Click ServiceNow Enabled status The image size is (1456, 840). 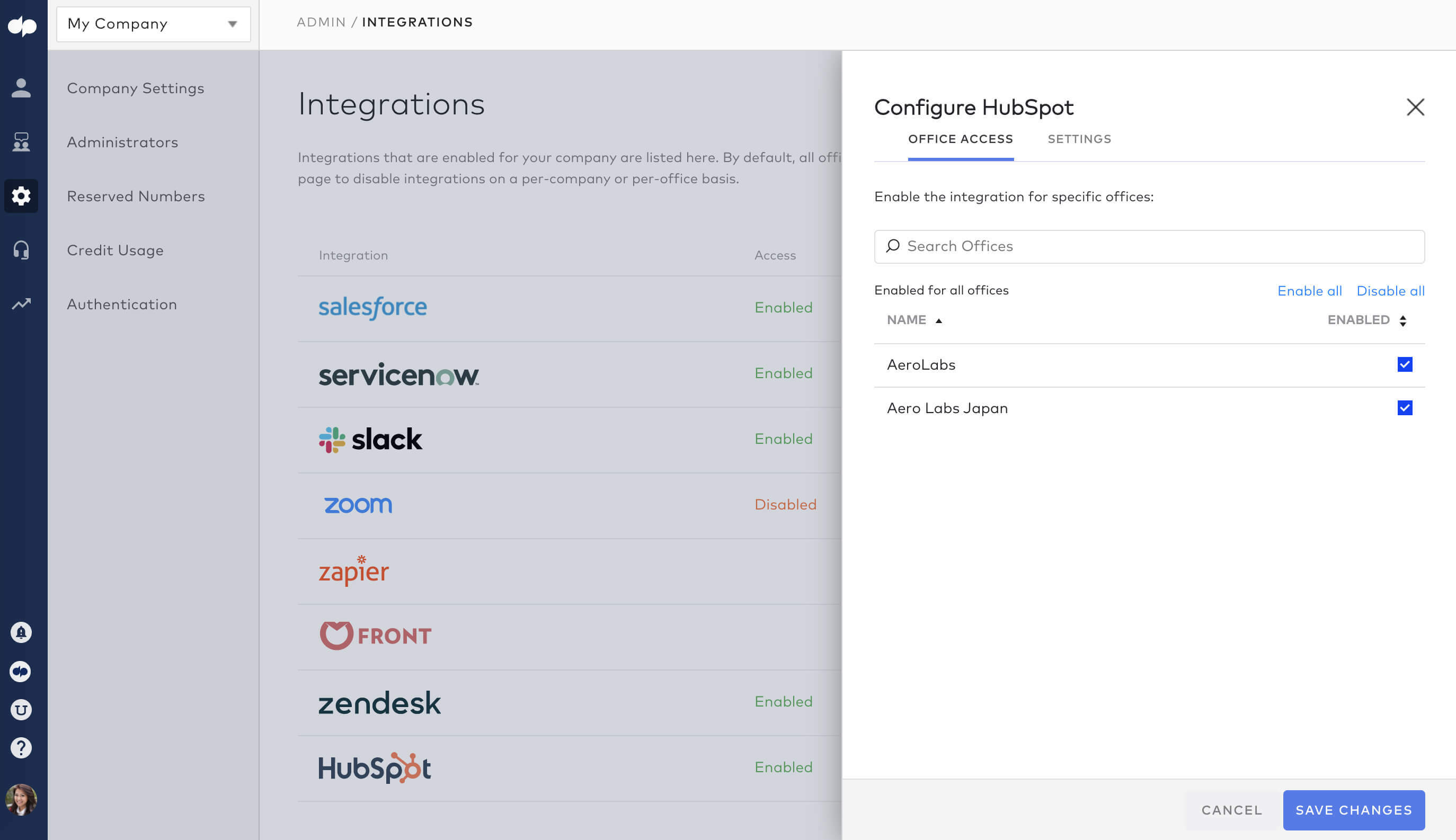783,373
